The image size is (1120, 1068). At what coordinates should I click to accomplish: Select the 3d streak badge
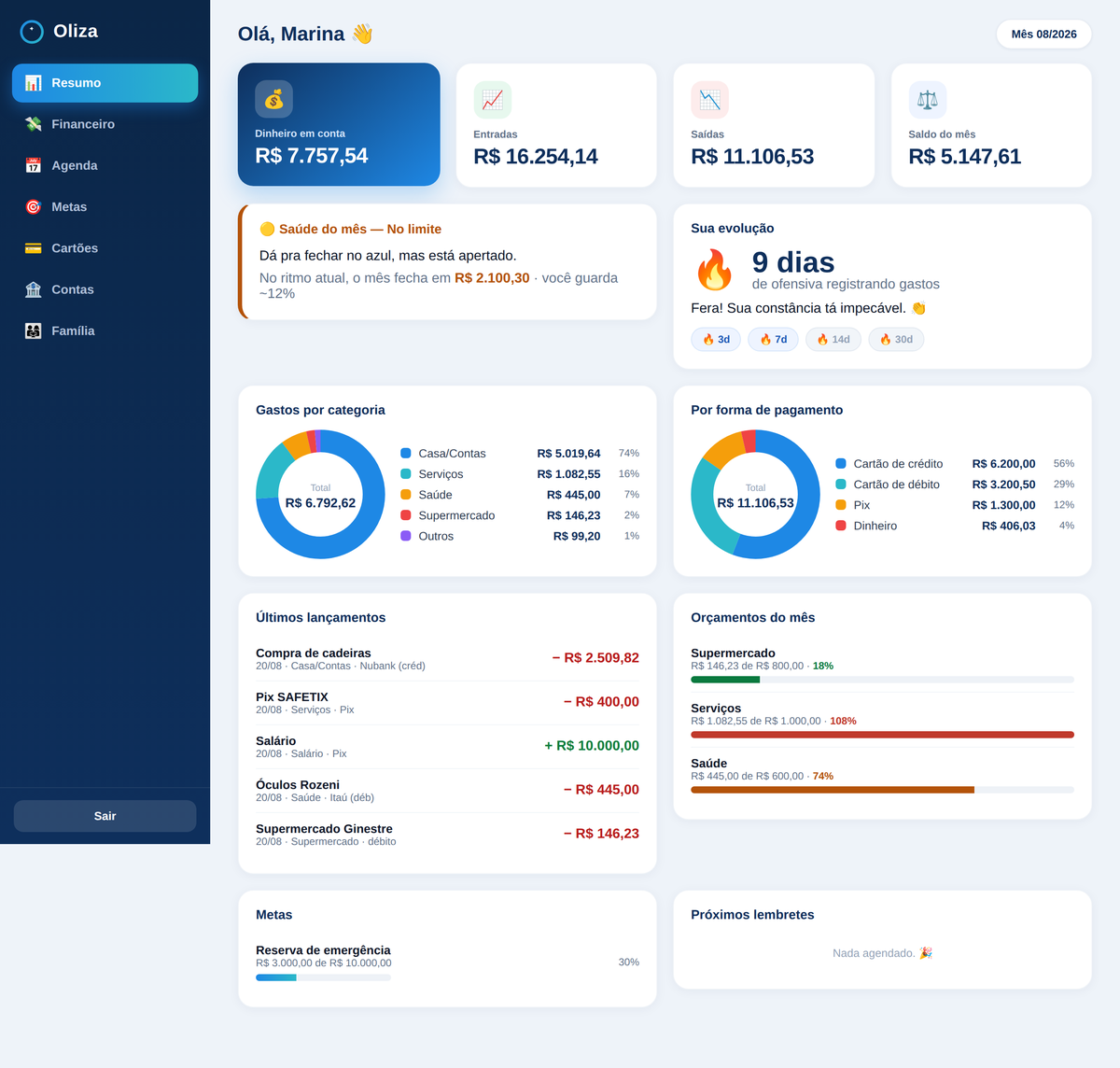pyautogui.click(x=716, y=339)
